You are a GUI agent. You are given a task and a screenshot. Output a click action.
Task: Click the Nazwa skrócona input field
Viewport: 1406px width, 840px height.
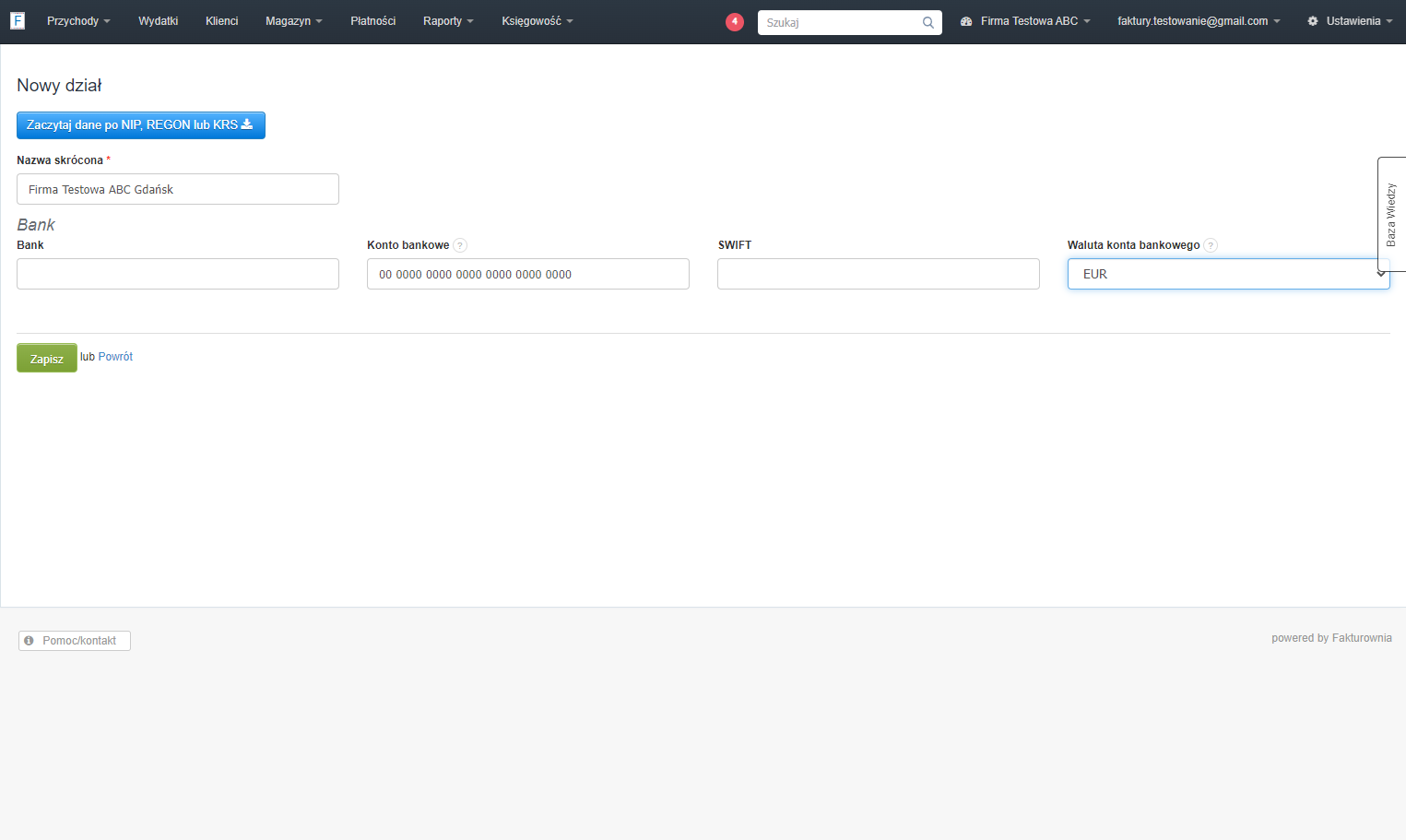[x=178, y=189]
